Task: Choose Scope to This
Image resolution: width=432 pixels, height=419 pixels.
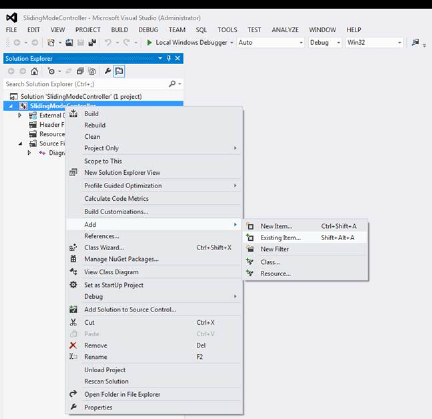Action: pos(103,161)
